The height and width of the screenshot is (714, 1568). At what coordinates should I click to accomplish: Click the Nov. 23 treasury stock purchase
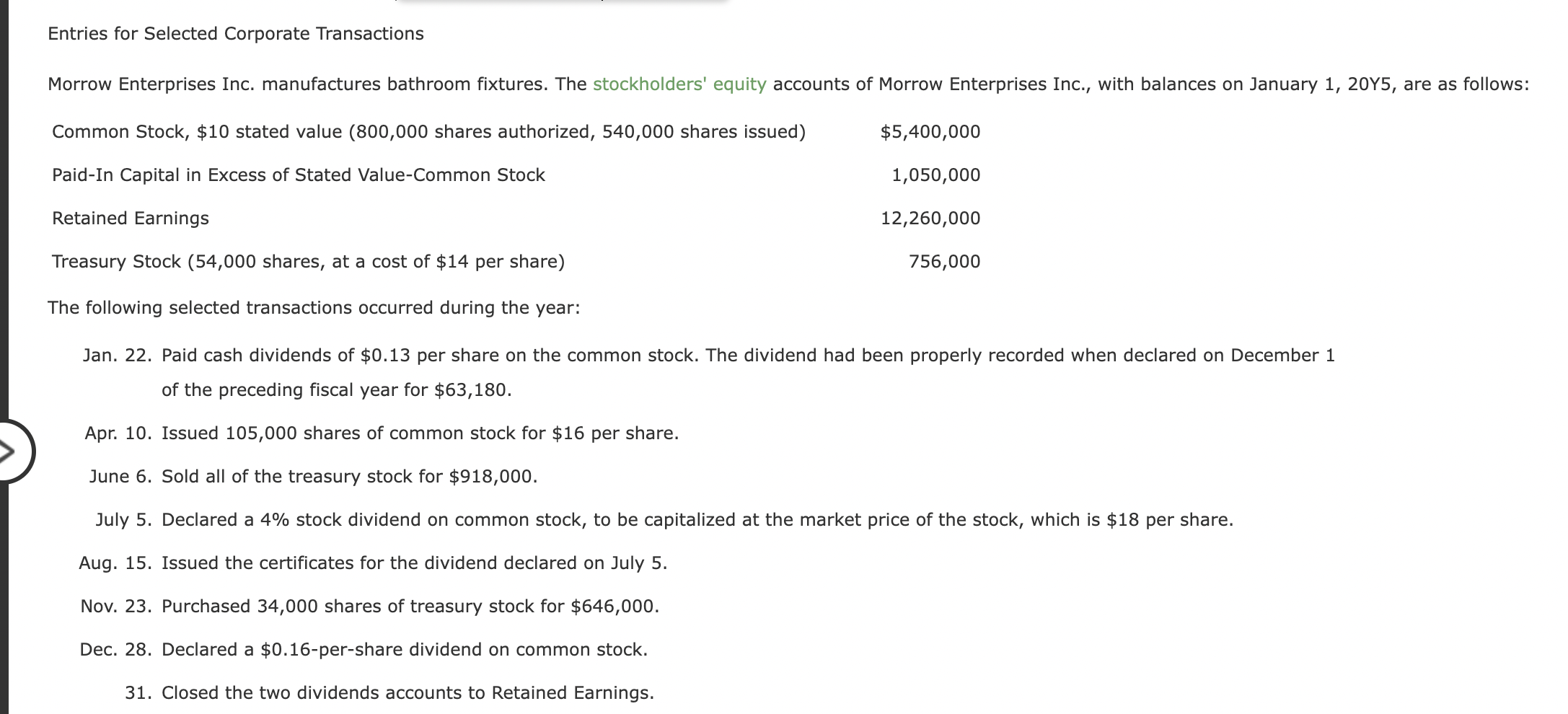(370, 607)
